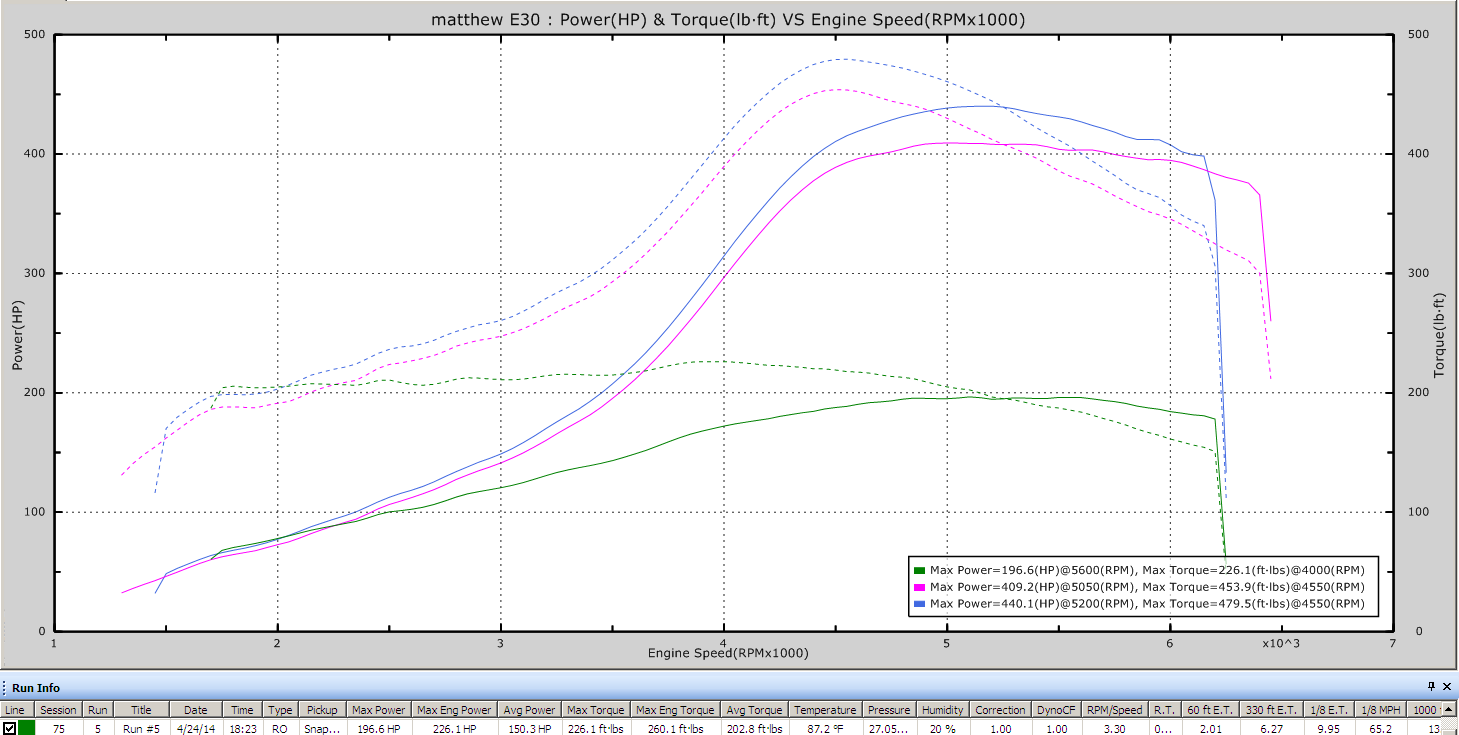Sort by the Max Power column header
Image resolution: width=1459 pixels, height=735 pixels.
[378, 710]
